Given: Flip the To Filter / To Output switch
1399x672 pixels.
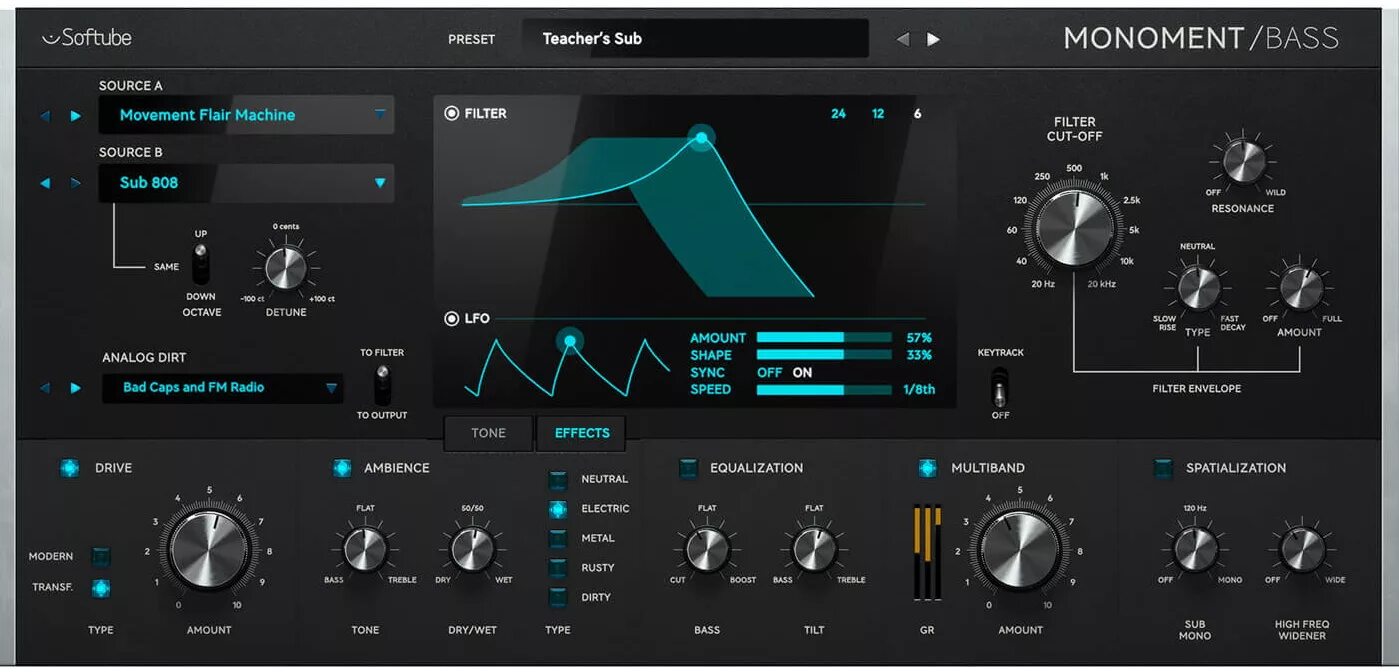Looking at the screenshot, I should click(382, 384).
